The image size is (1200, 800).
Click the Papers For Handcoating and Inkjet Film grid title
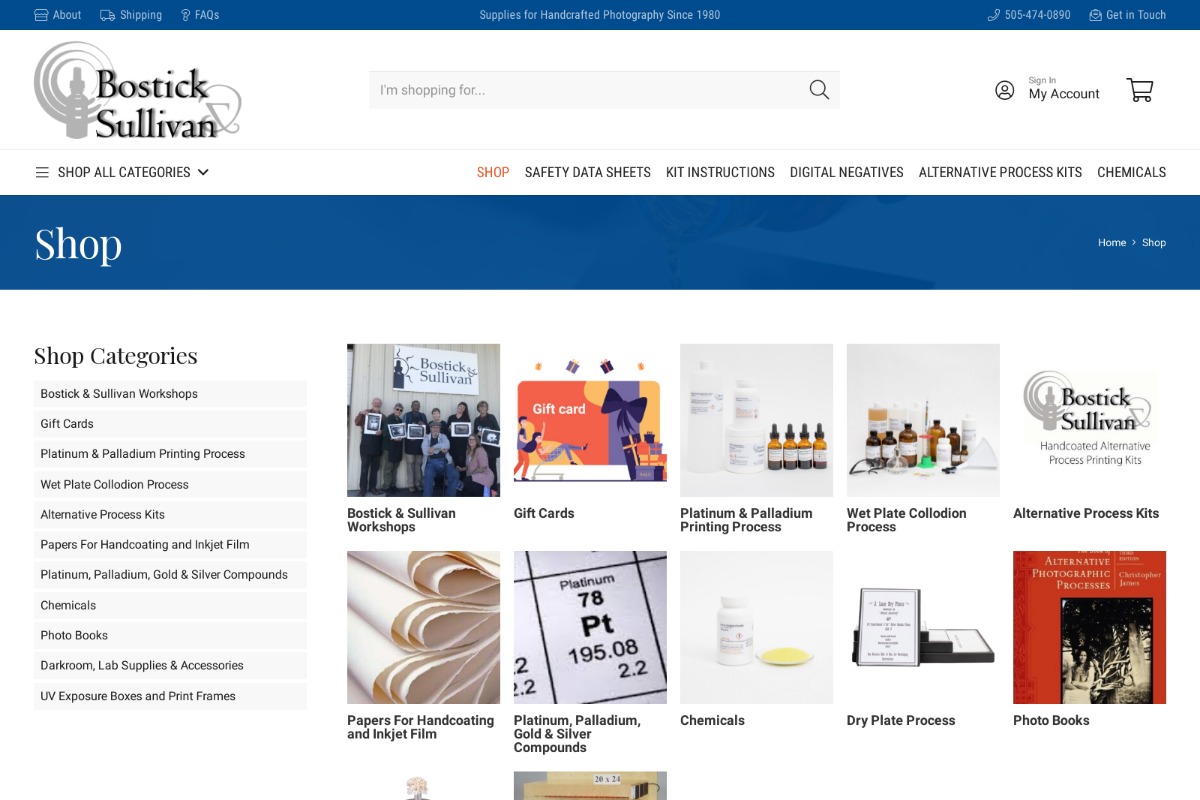pos(420,727)
